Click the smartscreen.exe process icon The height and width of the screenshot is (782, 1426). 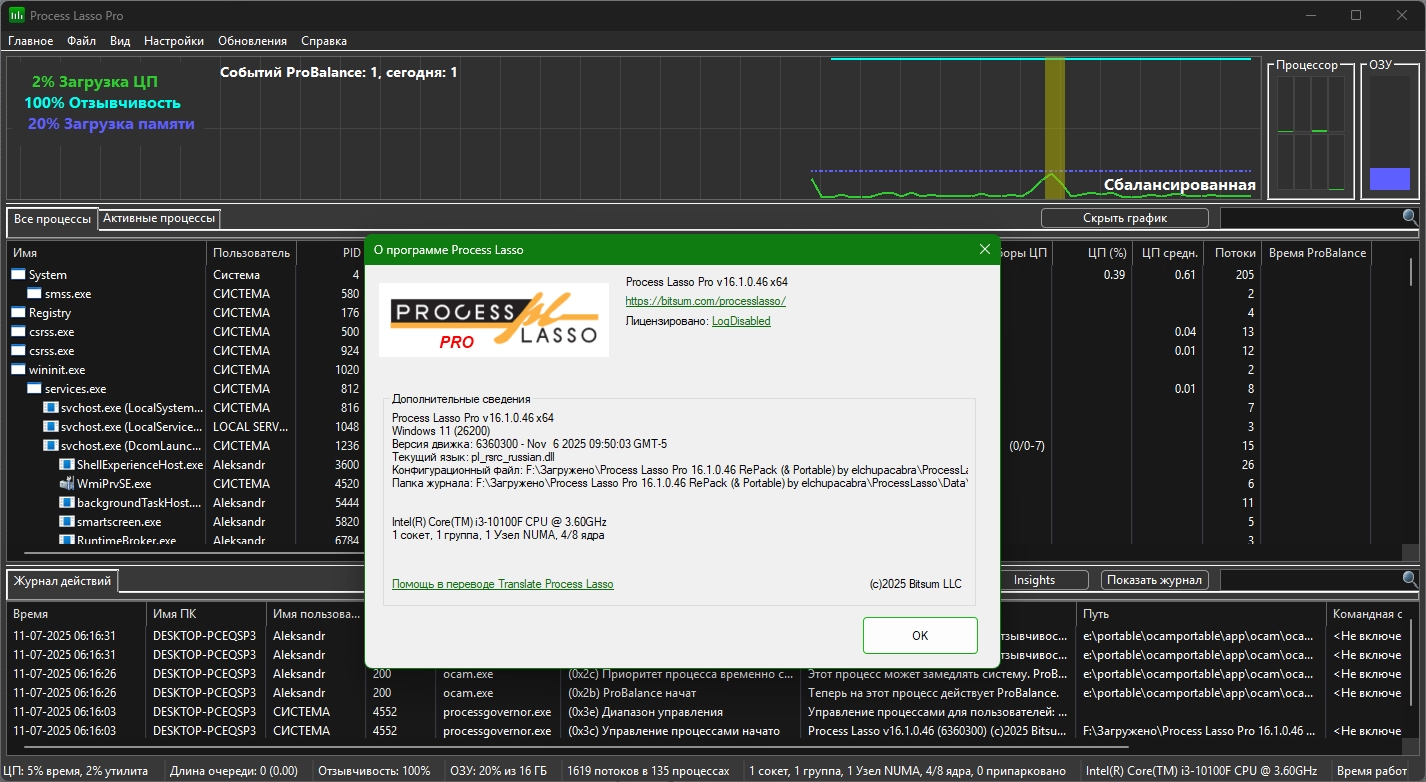[x=67, y=522]
